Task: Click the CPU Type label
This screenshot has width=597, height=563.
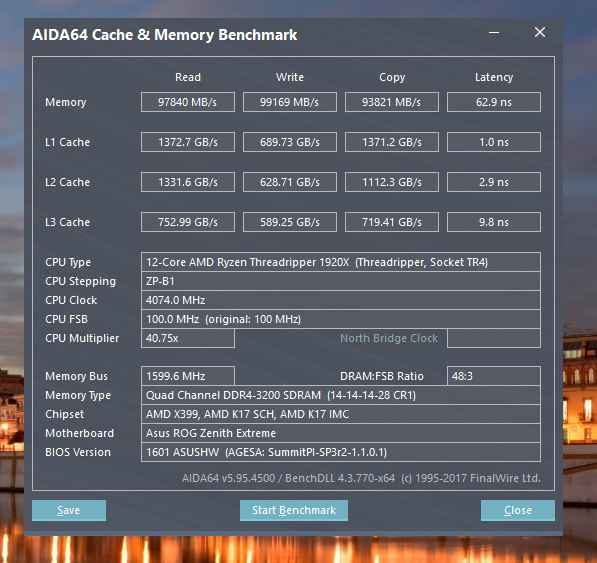Action: coord(68,262)
